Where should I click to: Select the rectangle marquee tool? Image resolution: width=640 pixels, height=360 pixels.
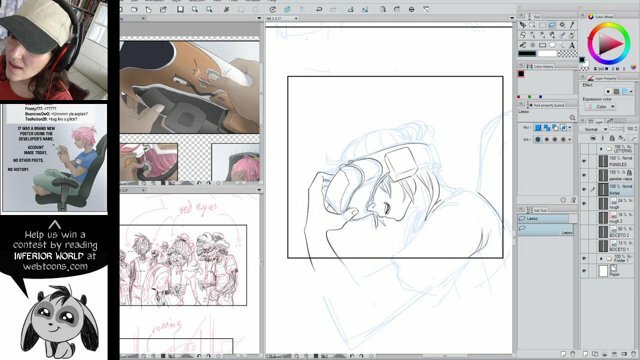(542, 25)
